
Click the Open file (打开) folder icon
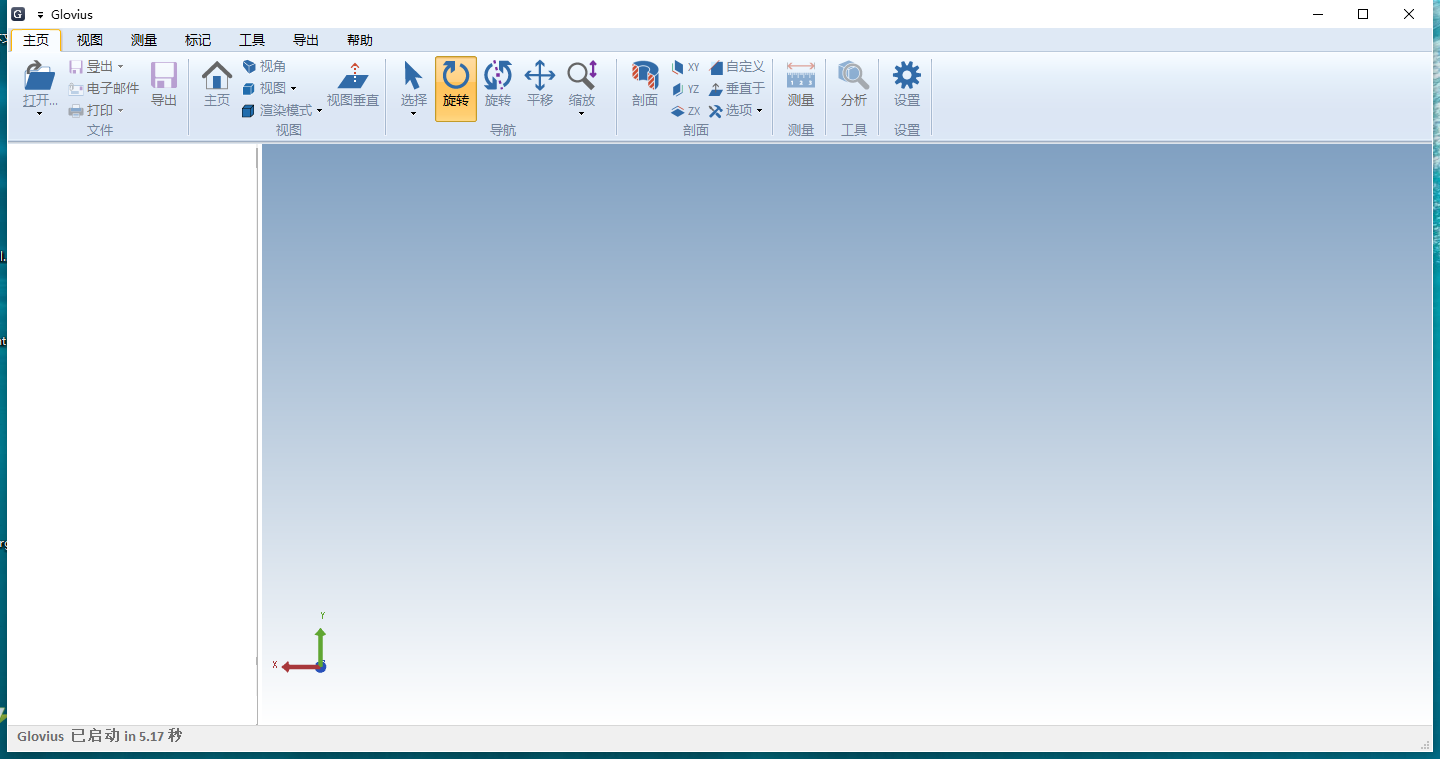point(40,77)
